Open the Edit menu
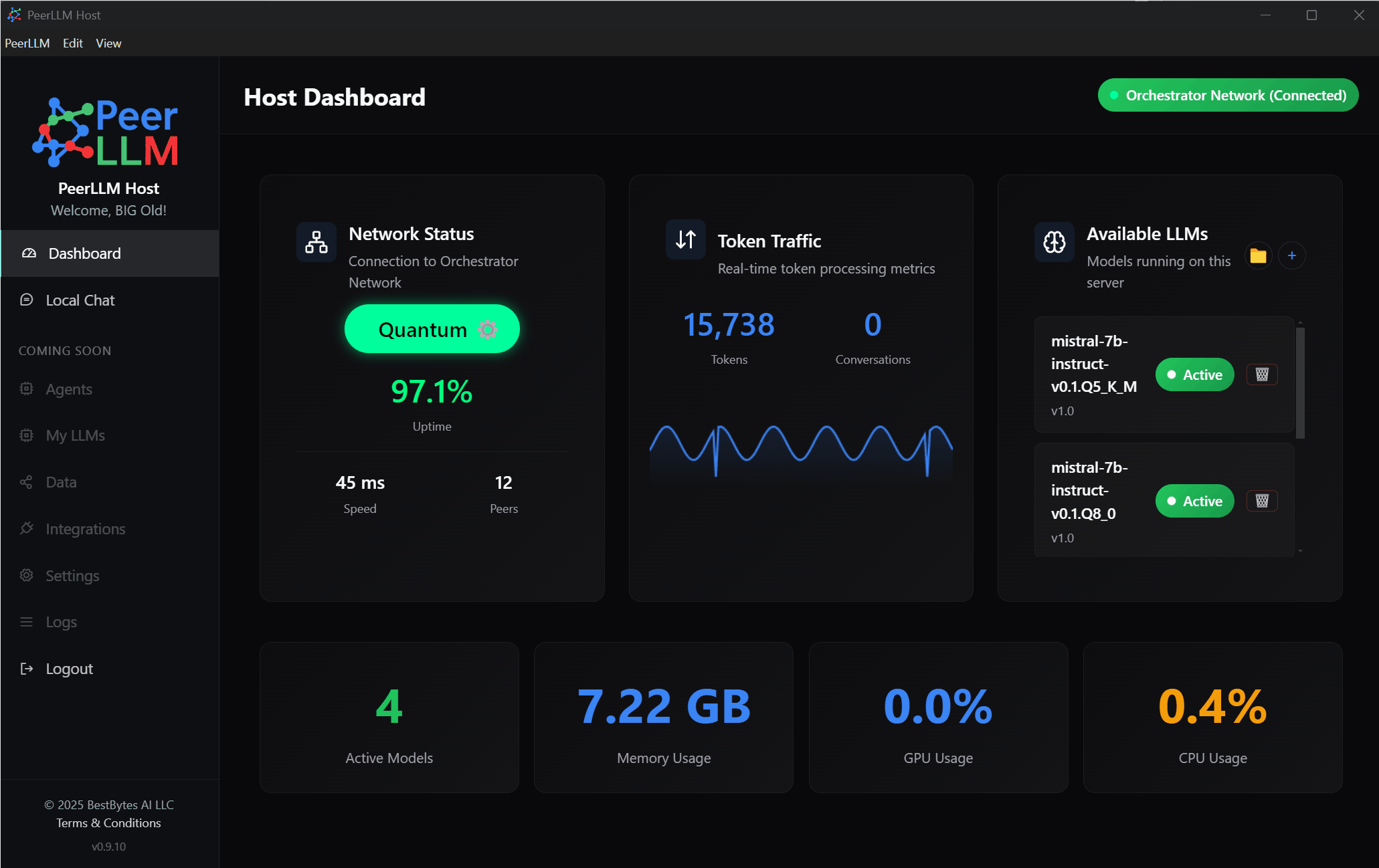This screenshot has width=1379, height=868. tap(72, 43)
